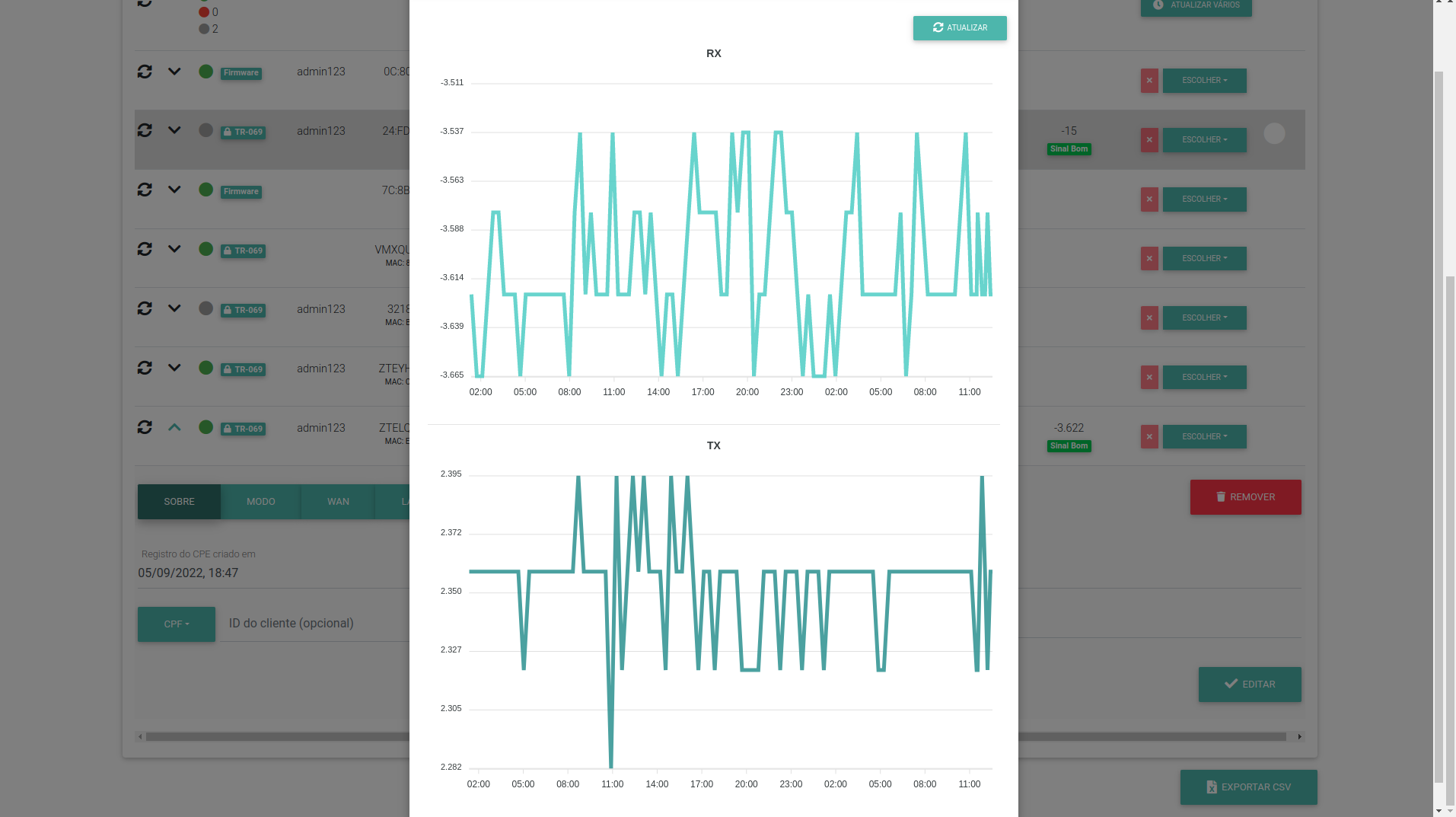Click the red X button in the VMXQU row

(x=1149, y=259)
